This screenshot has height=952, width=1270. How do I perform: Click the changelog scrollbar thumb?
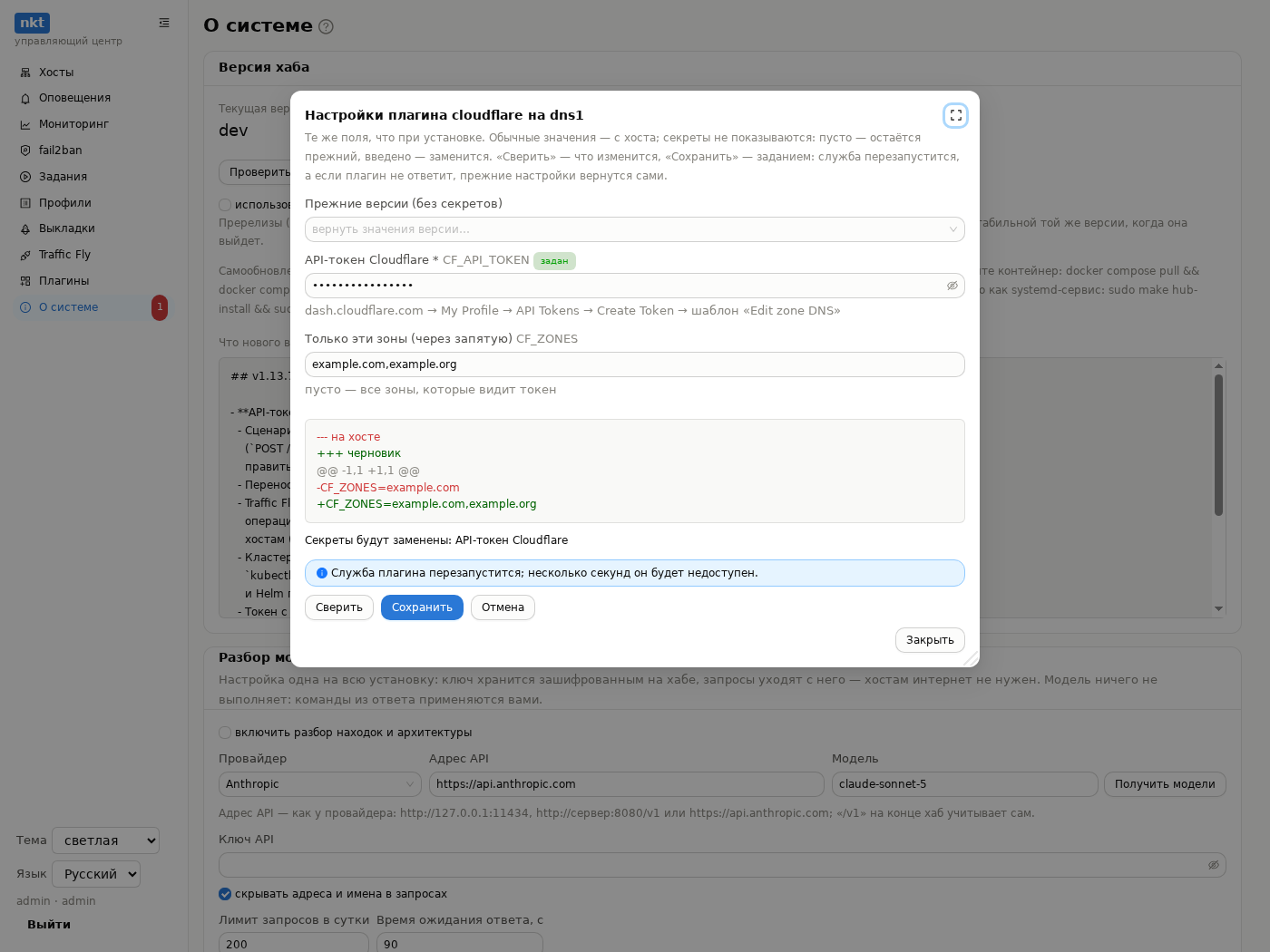tap(1218, 445)
